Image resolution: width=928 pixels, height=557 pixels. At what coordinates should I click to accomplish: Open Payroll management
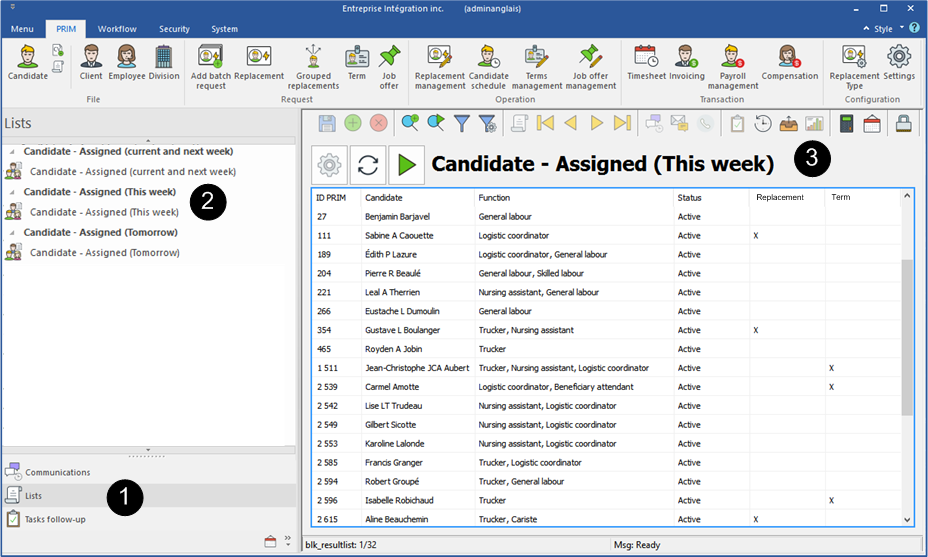tap(733, 67)
